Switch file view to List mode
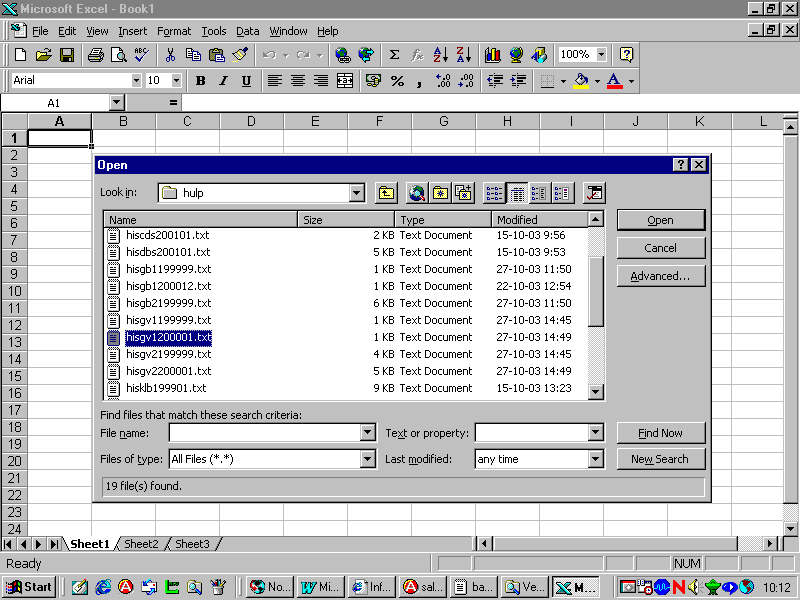Viewport: 800px width, 600px height. click(x=494, y=193)
